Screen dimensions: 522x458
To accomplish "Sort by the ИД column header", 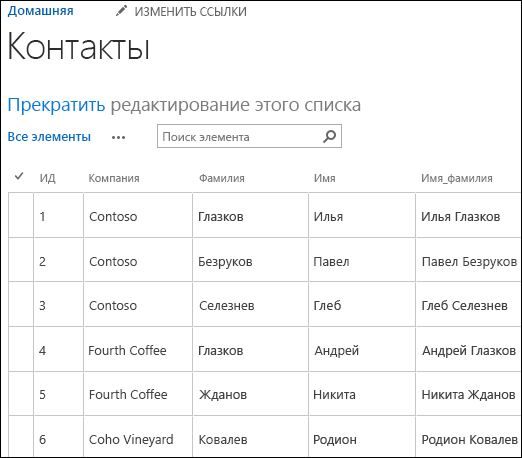I will pyautogui.click(x=47, y=178).
